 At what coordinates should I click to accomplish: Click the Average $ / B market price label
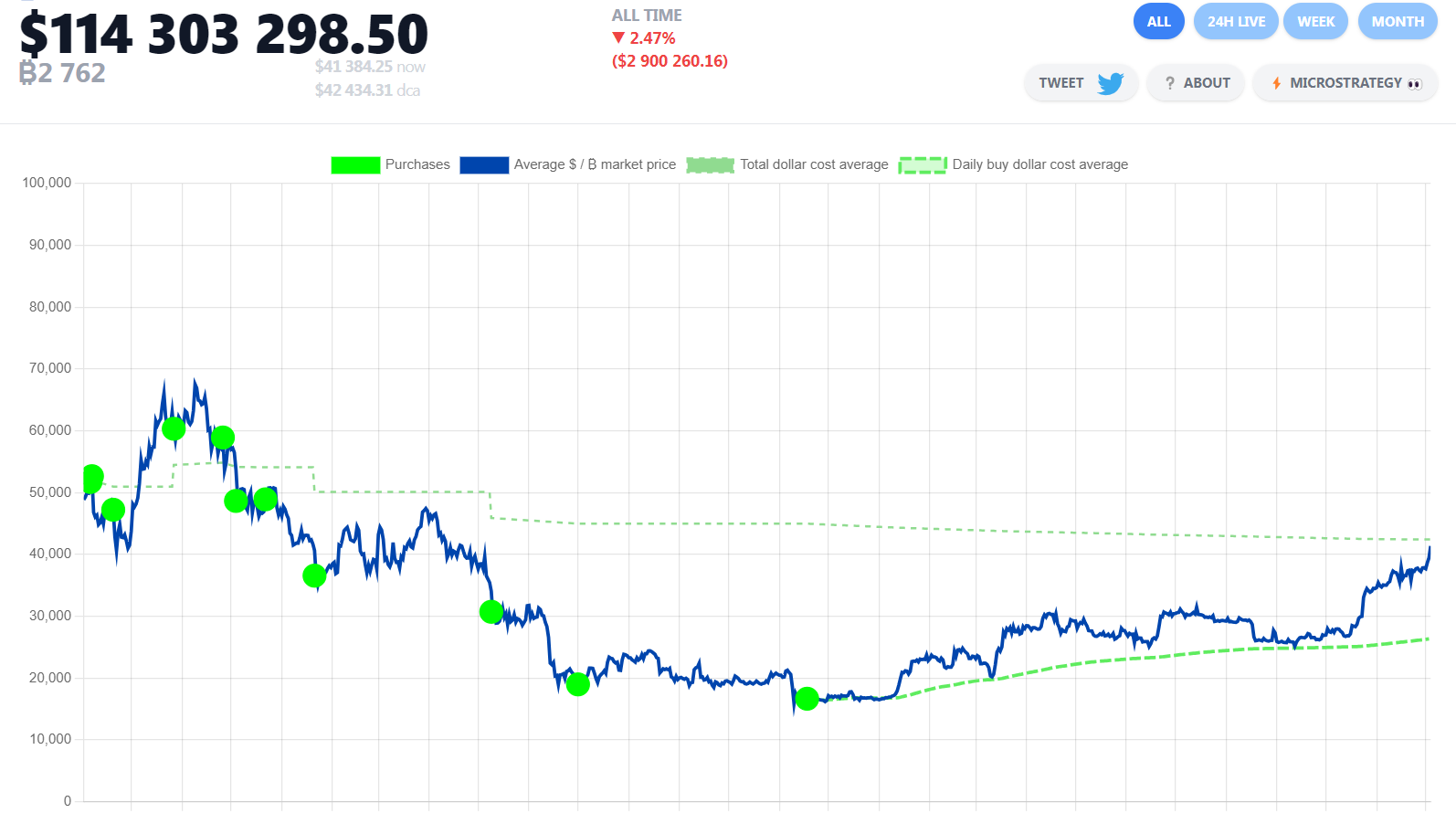(x=595, y=164)
